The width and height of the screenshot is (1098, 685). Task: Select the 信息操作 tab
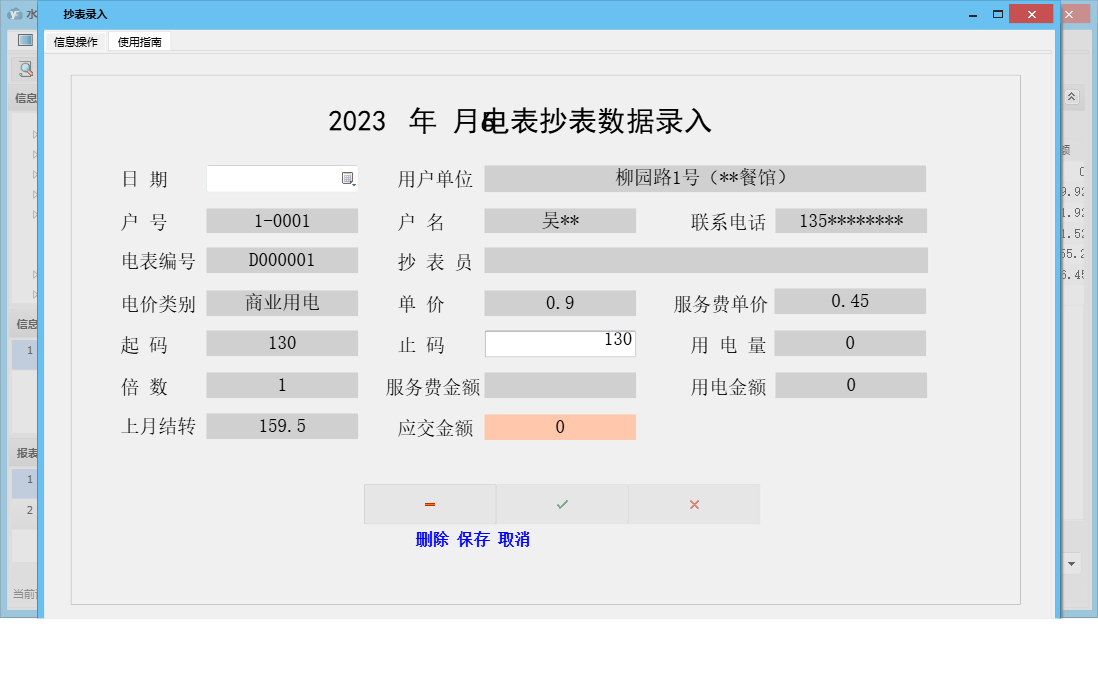(77, 42)
